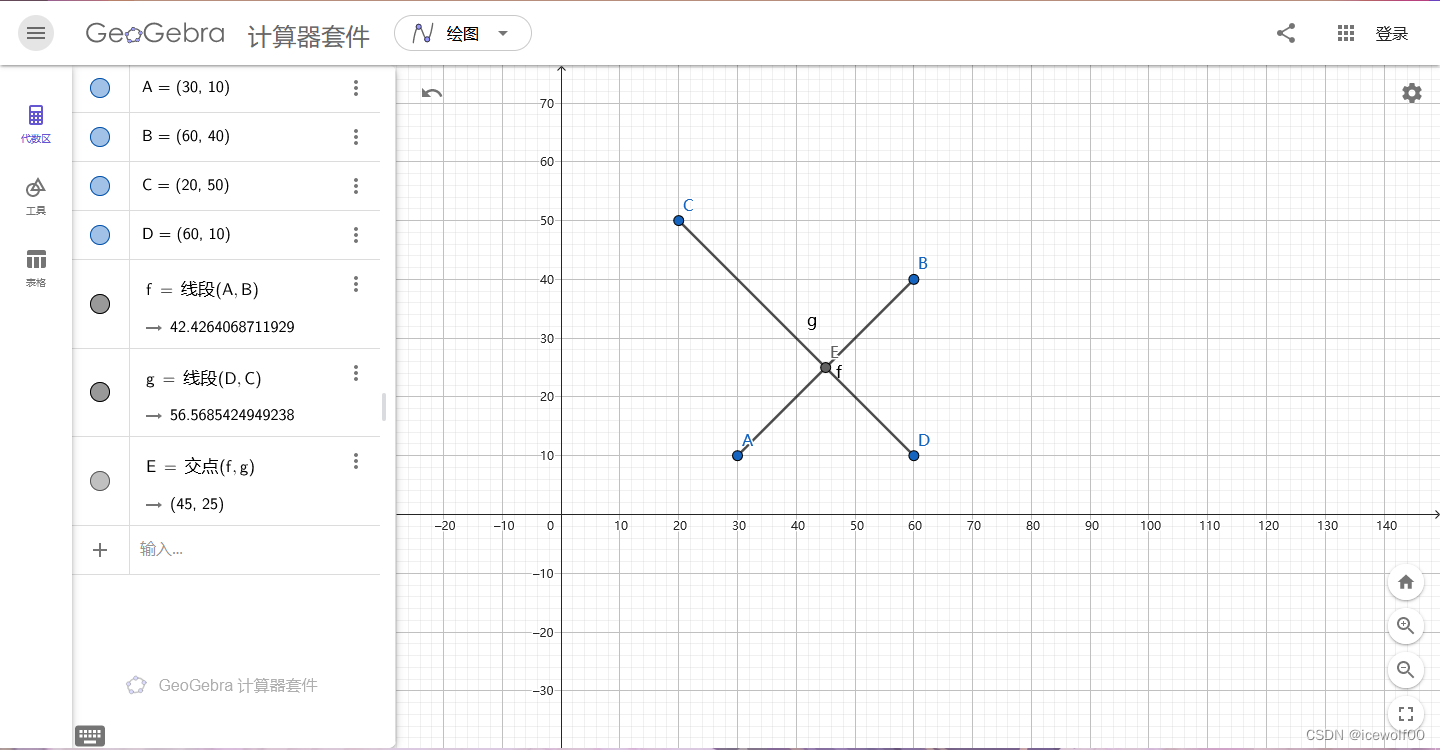
Task: Open the apps grid icon
Action: pos(1346,33)
